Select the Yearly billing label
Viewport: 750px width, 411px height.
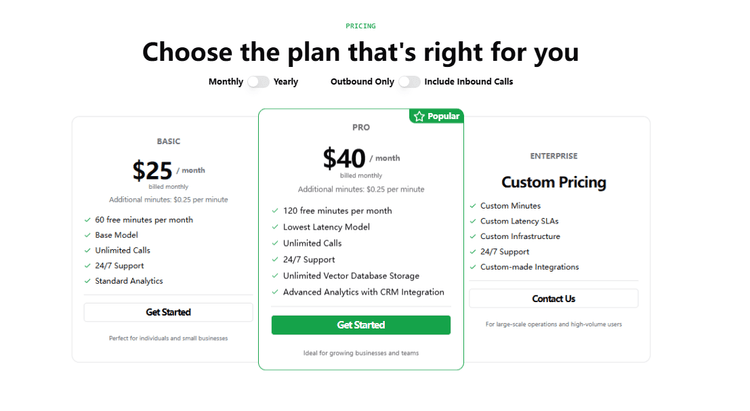(x=286, y=82)
